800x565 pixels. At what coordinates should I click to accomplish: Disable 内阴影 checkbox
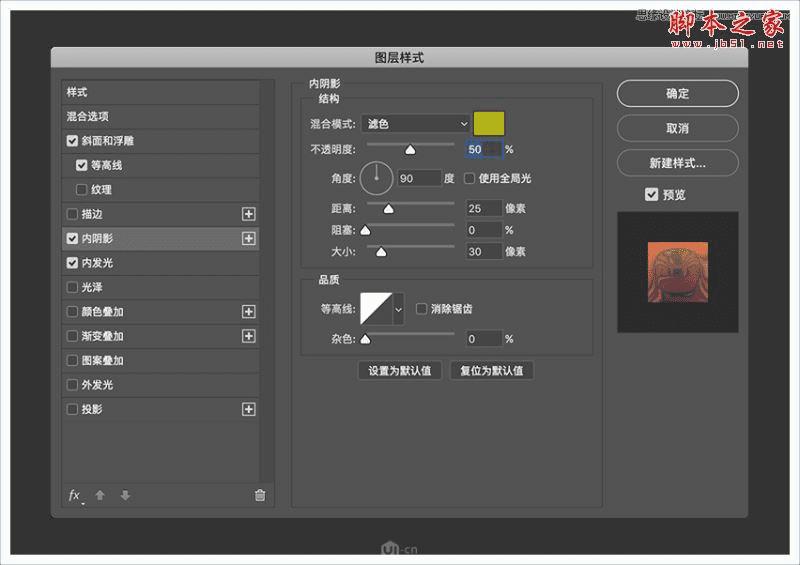click(x=72, y=238)
